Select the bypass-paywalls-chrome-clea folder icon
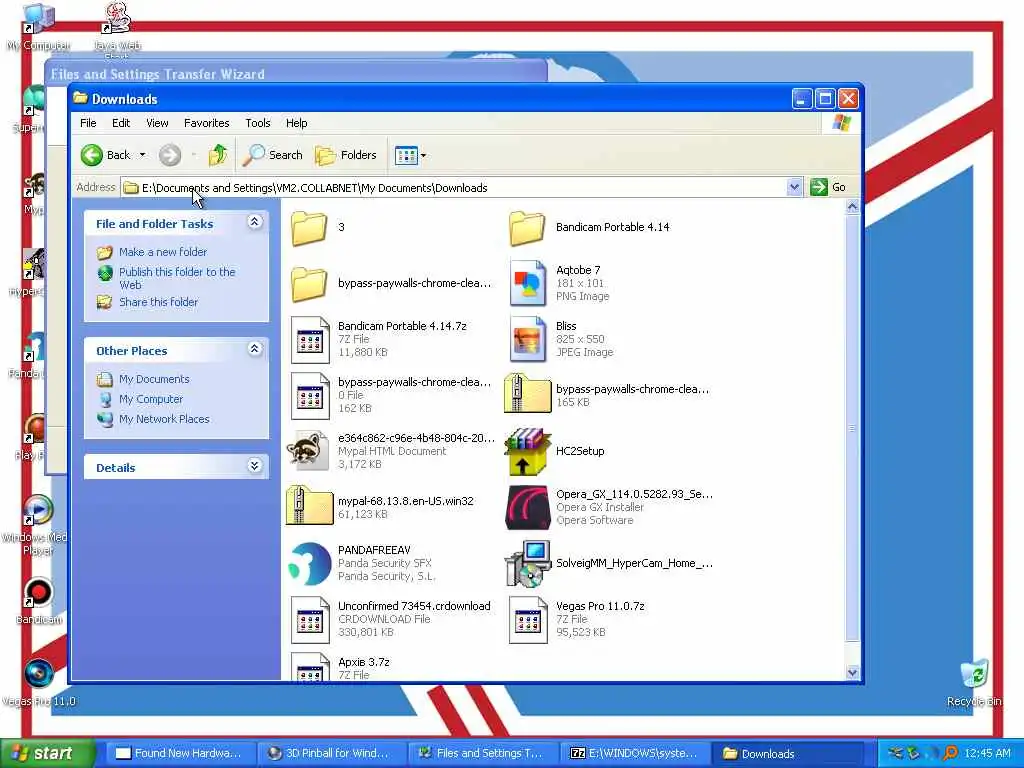The width and height of the screenshot is (1024, 768). click(x=309, y=283)
